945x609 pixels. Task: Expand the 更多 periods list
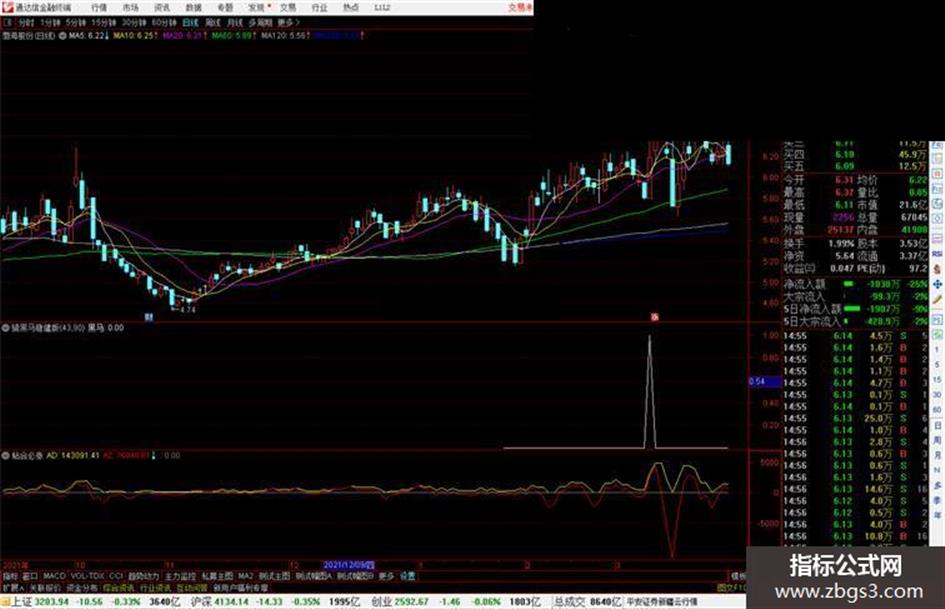[x=288, y=22]
